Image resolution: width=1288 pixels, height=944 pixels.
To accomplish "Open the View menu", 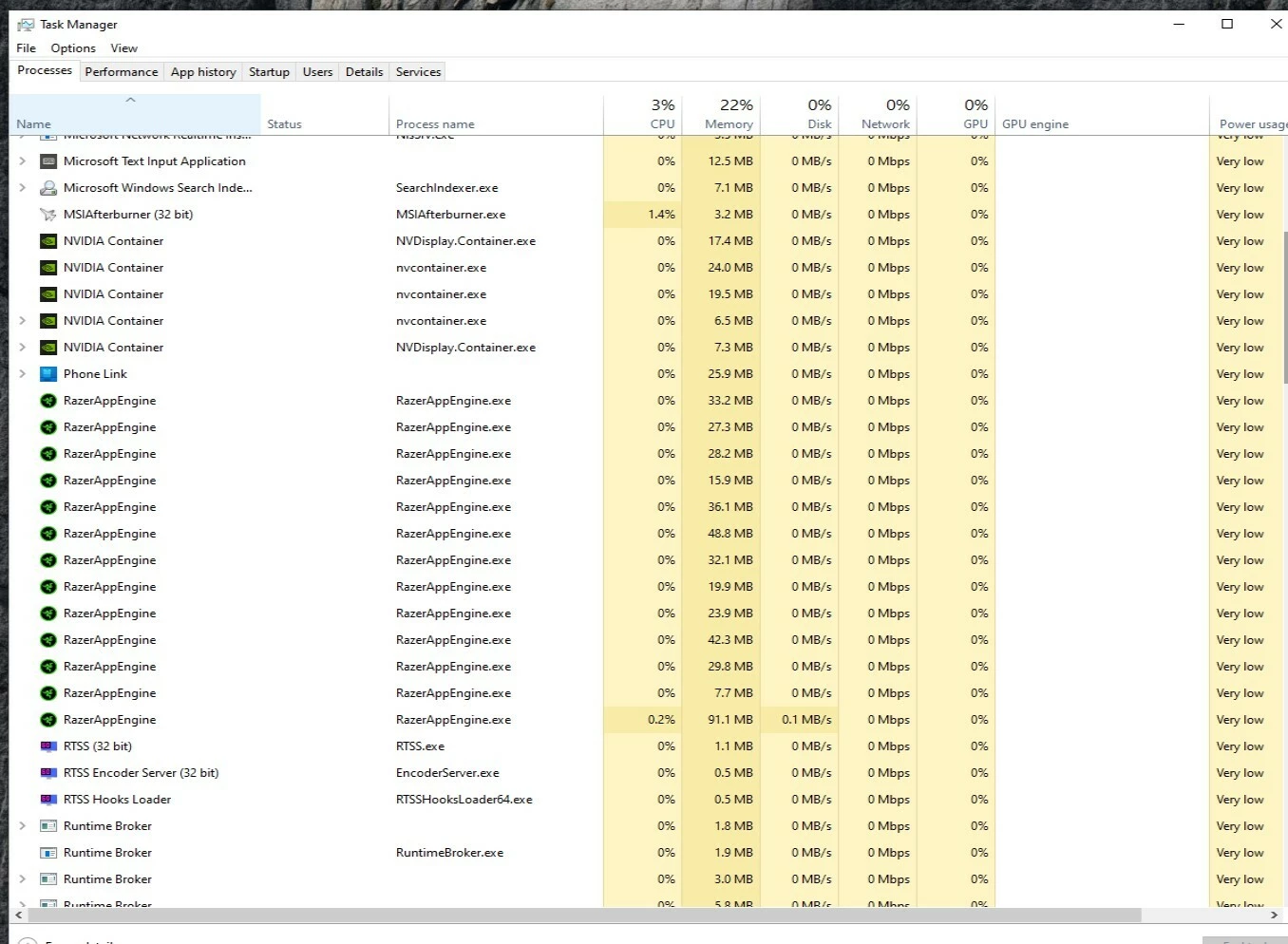I will click(x=123, y=47).
